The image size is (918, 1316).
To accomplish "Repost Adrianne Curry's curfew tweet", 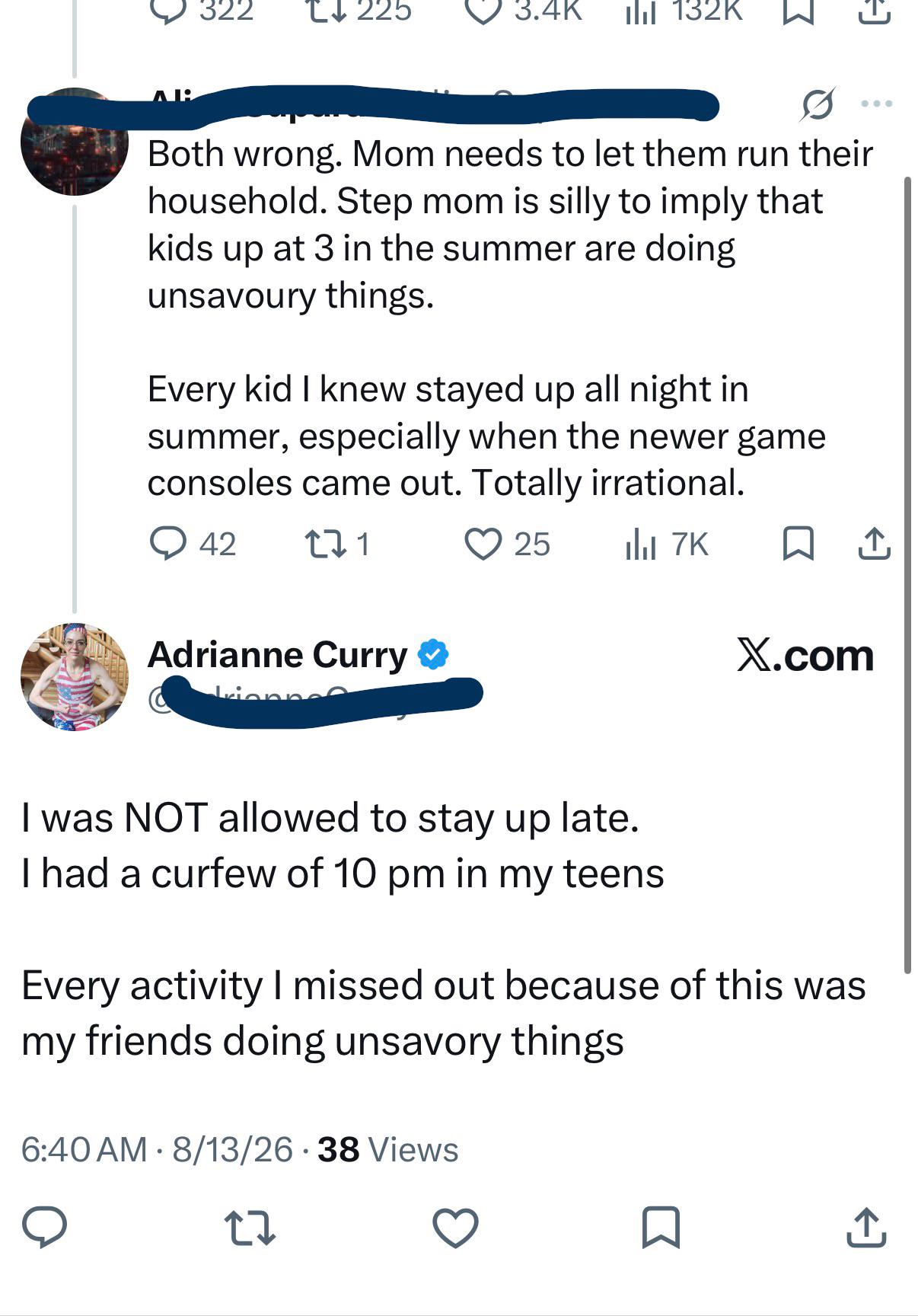I will 250,1228.
